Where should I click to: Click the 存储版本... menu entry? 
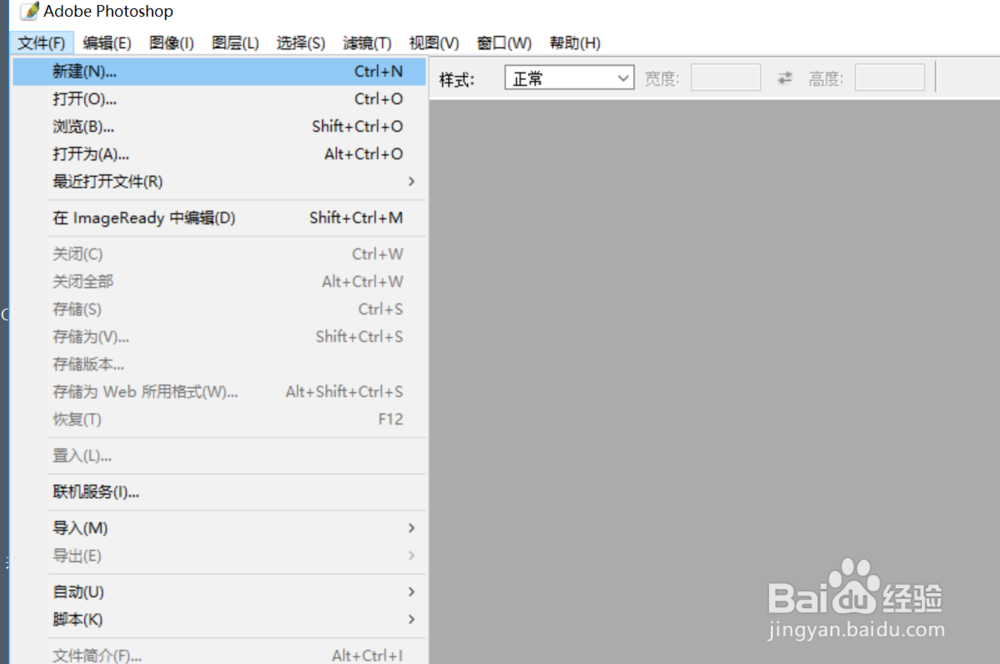219,364
